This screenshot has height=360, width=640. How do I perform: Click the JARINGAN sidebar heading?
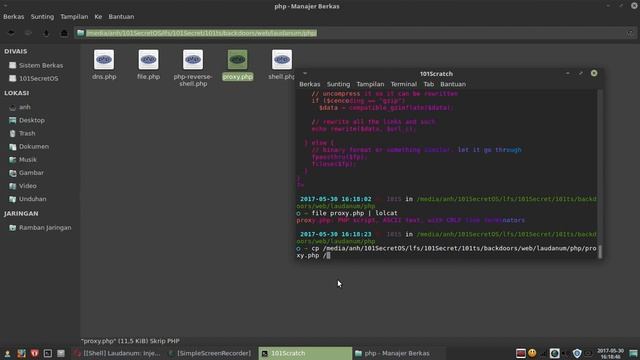click(x=21, y=213)
